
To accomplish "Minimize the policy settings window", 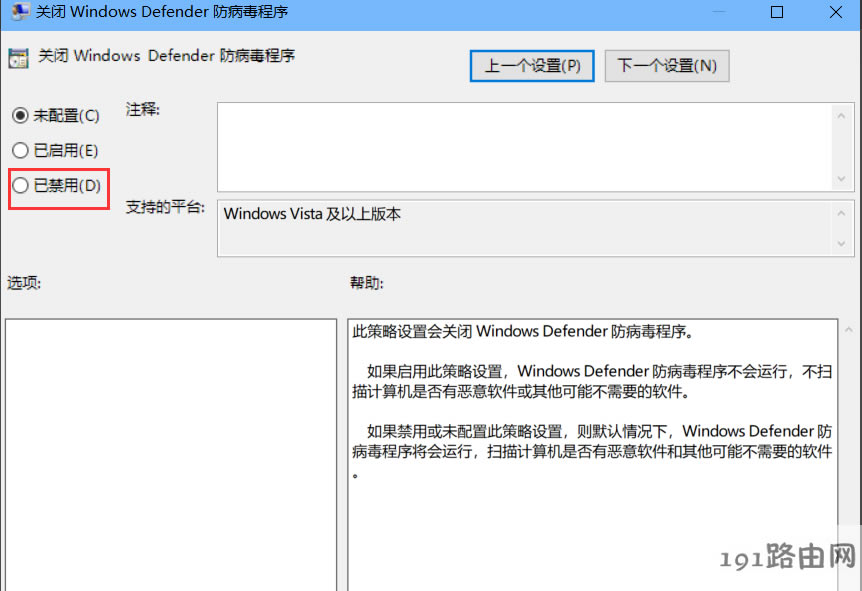I will tap(719, 12).
